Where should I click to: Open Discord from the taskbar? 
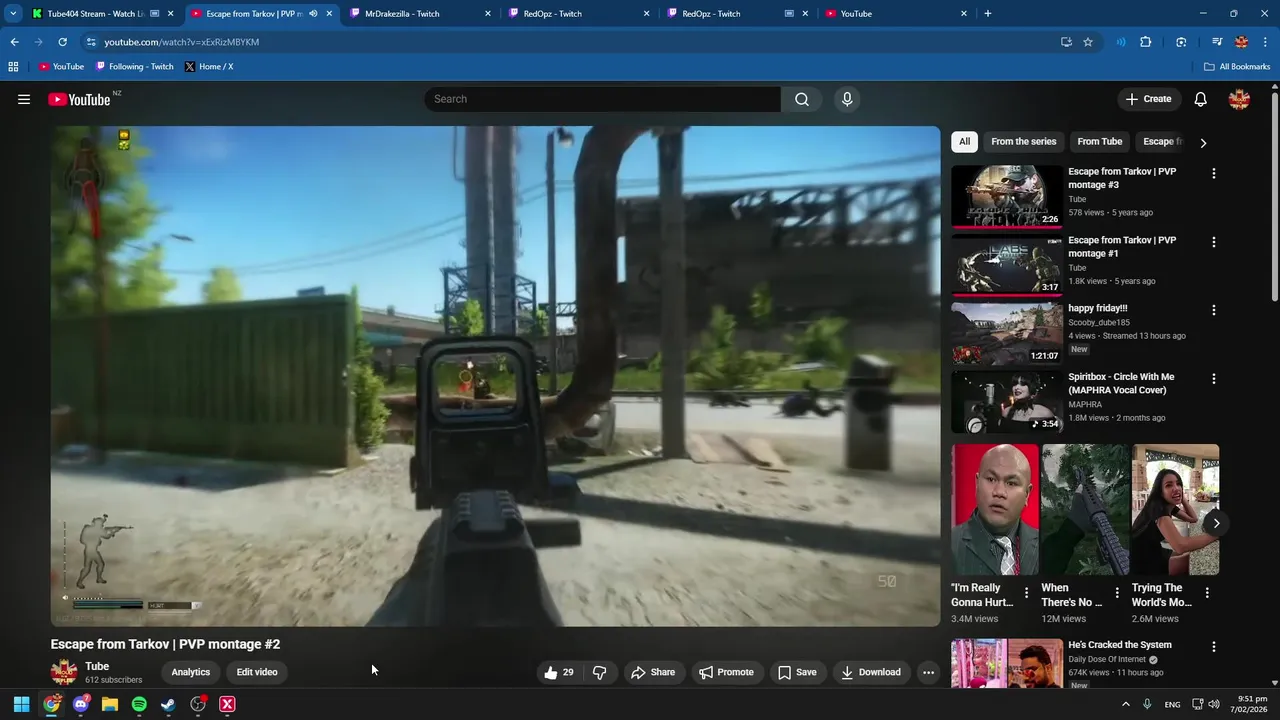pos(81,704)
